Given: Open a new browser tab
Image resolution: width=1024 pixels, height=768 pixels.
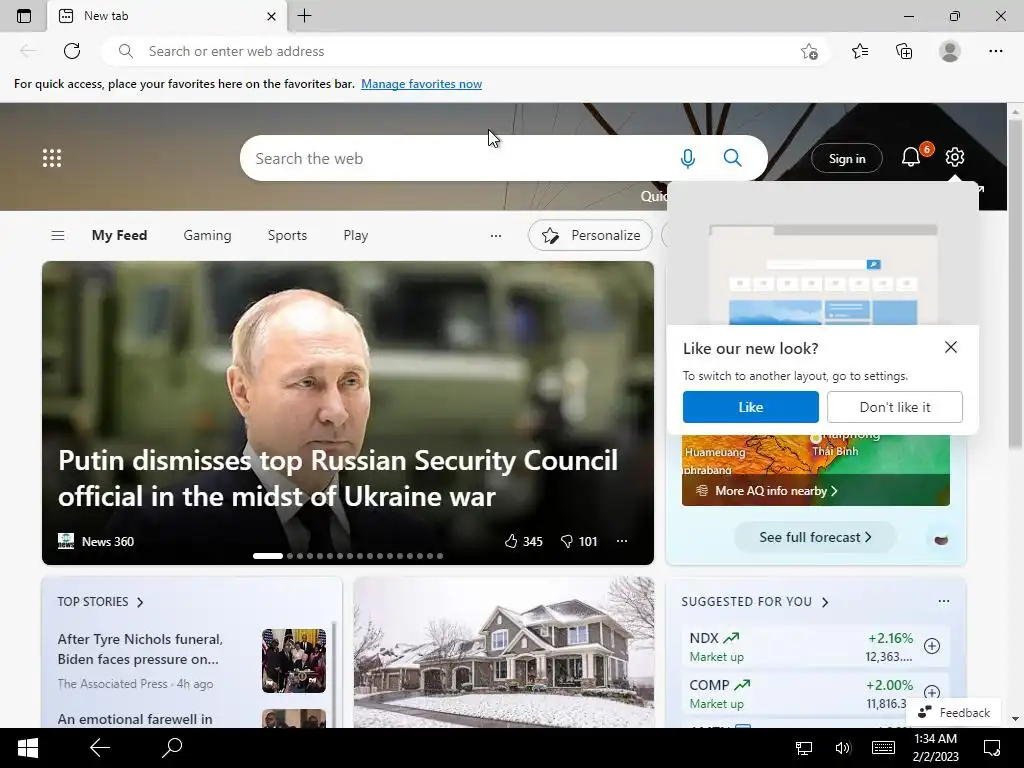Looking at the screenshot, I should 304,16.
